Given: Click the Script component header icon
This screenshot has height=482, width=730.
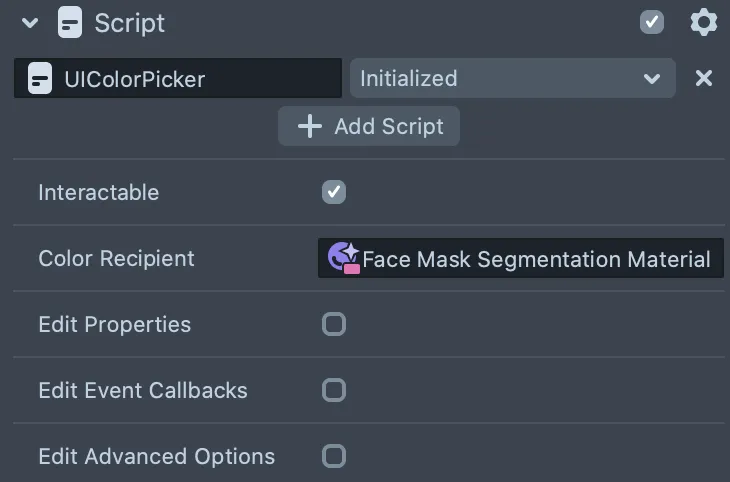Looking at the screenshot, I should coord(70,22).
